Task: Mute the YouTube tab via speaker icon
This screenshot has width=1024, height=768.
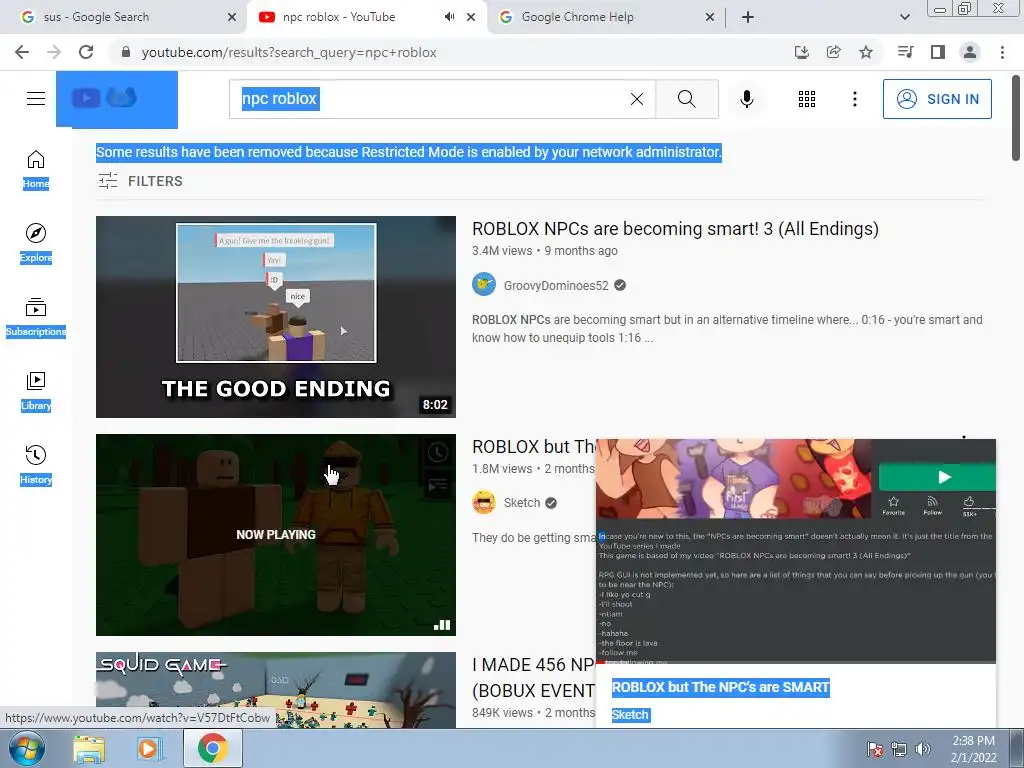Action: click(449, 17)
